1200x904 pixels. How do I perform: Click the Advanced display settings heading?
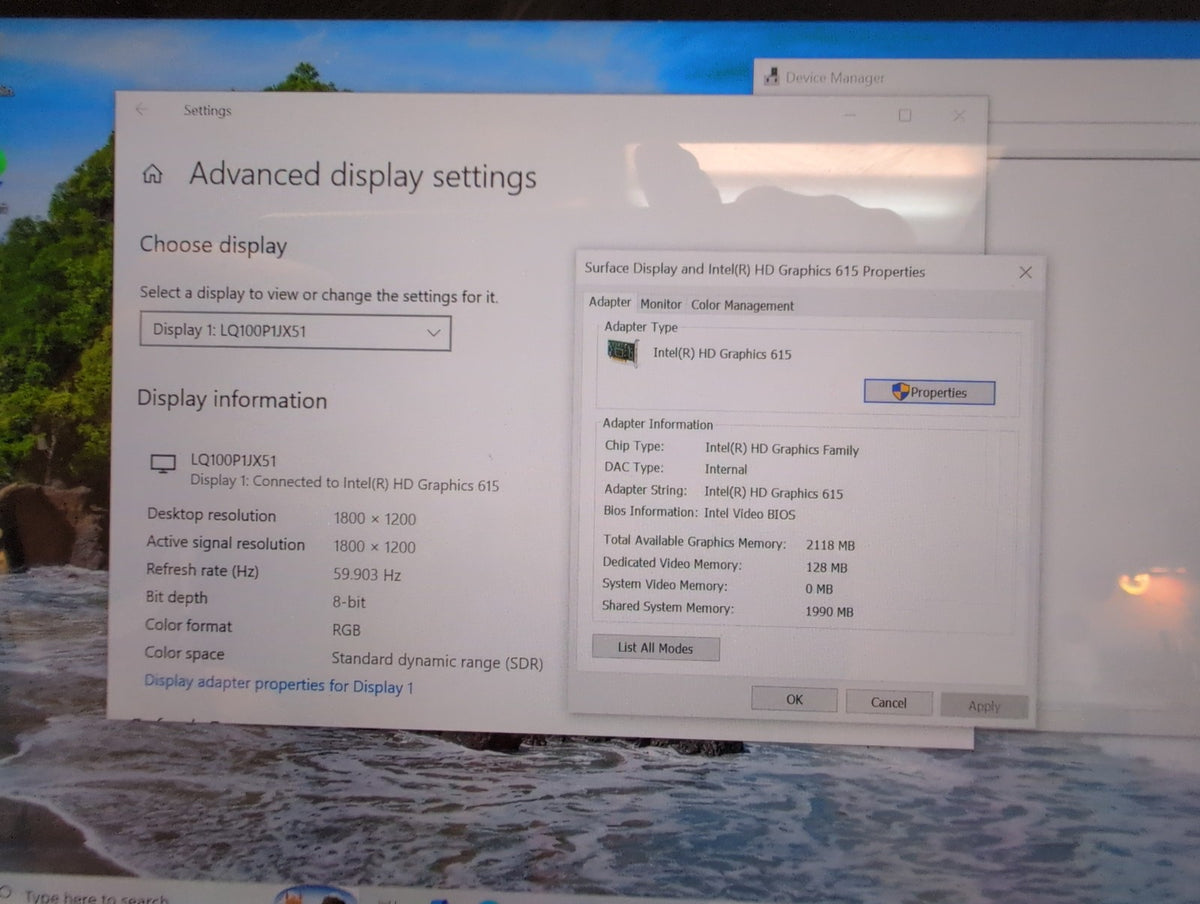(x=363, y=176)
